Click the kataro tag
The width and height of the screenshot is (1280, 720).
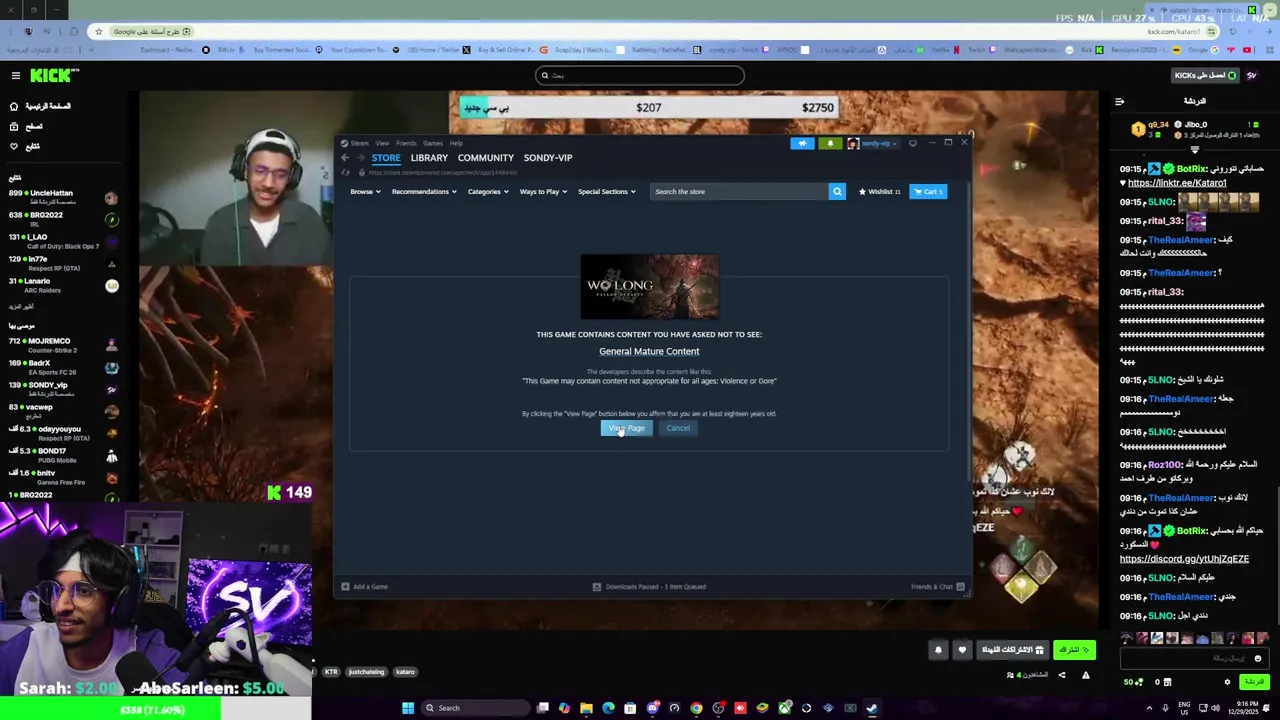[405, 672]
